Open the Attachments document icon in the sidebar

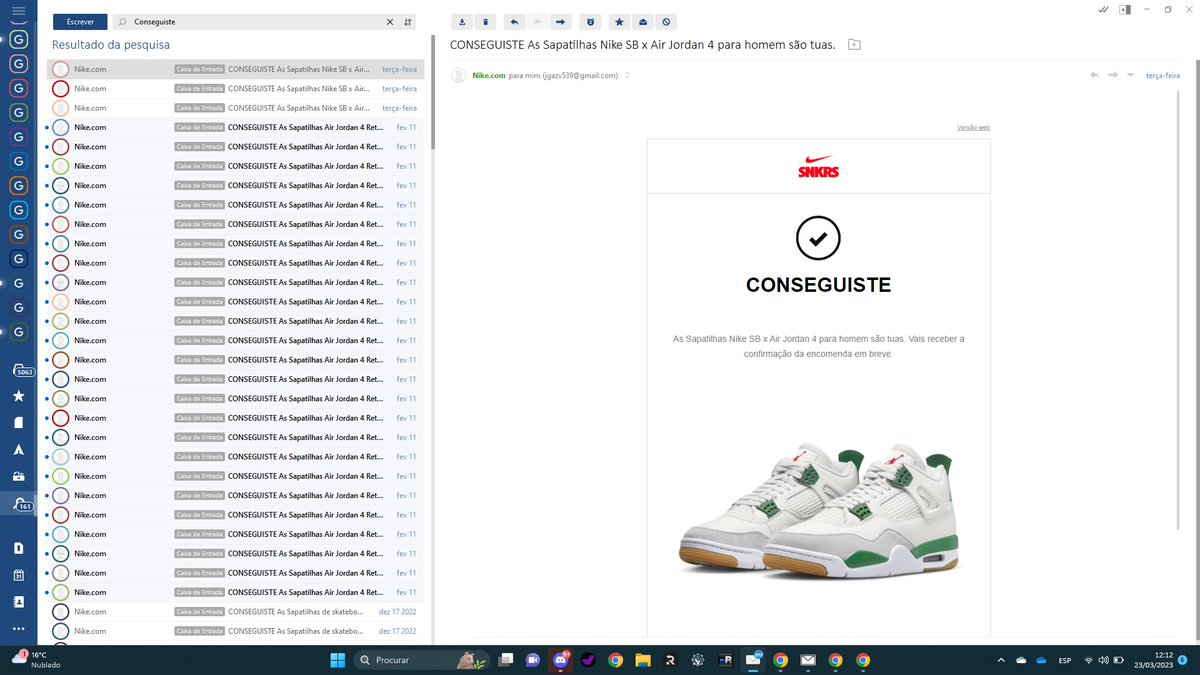(18, 548)
